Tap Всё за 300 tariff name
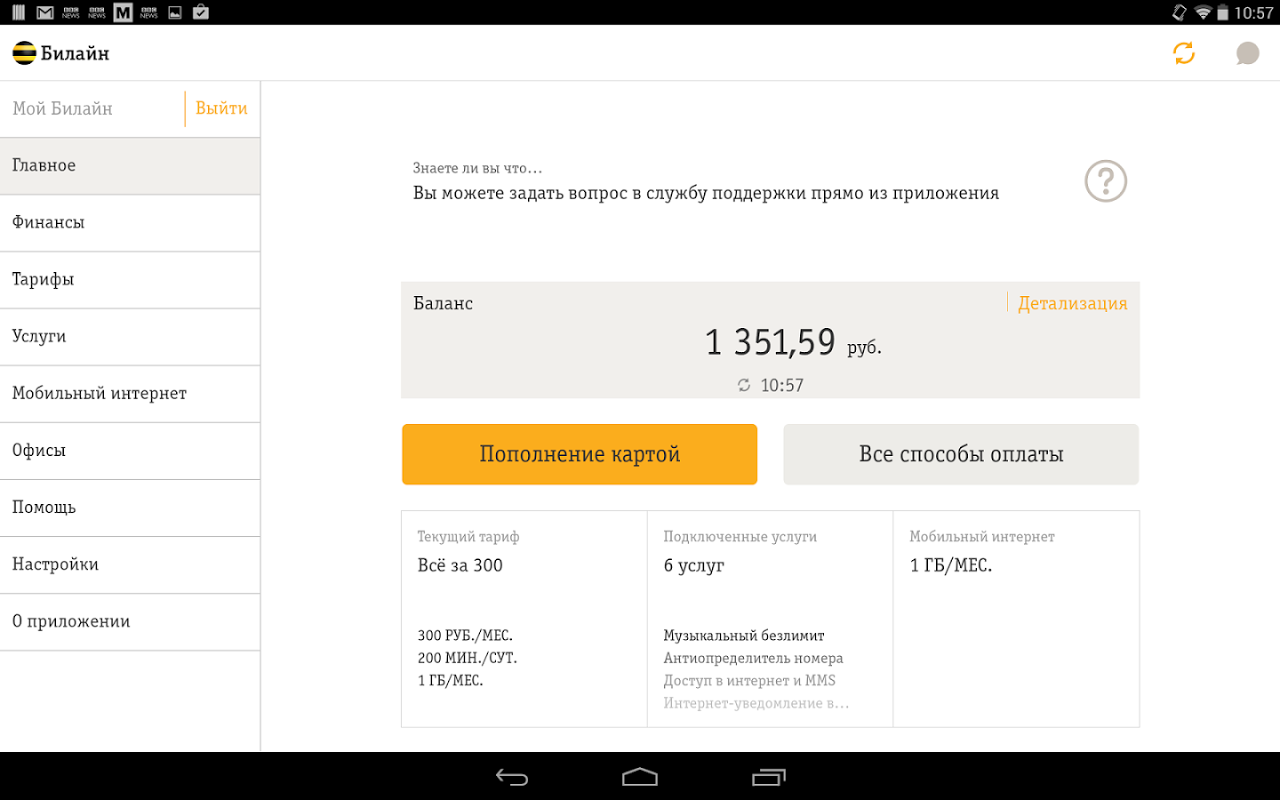This screenshot has height=800, width=1280. tap(460, 565)
